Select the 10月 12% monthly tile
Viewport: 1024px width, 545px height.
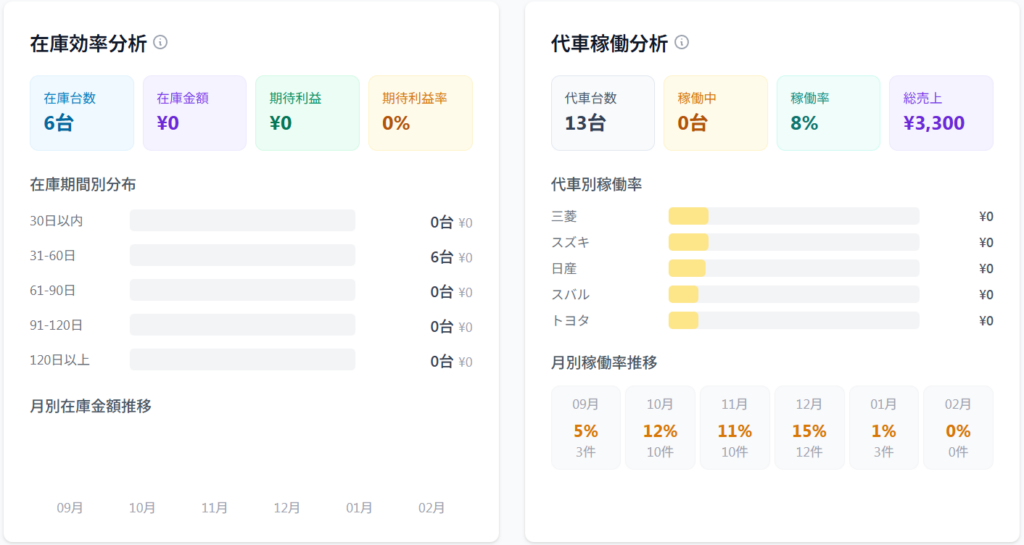[660, 428]
